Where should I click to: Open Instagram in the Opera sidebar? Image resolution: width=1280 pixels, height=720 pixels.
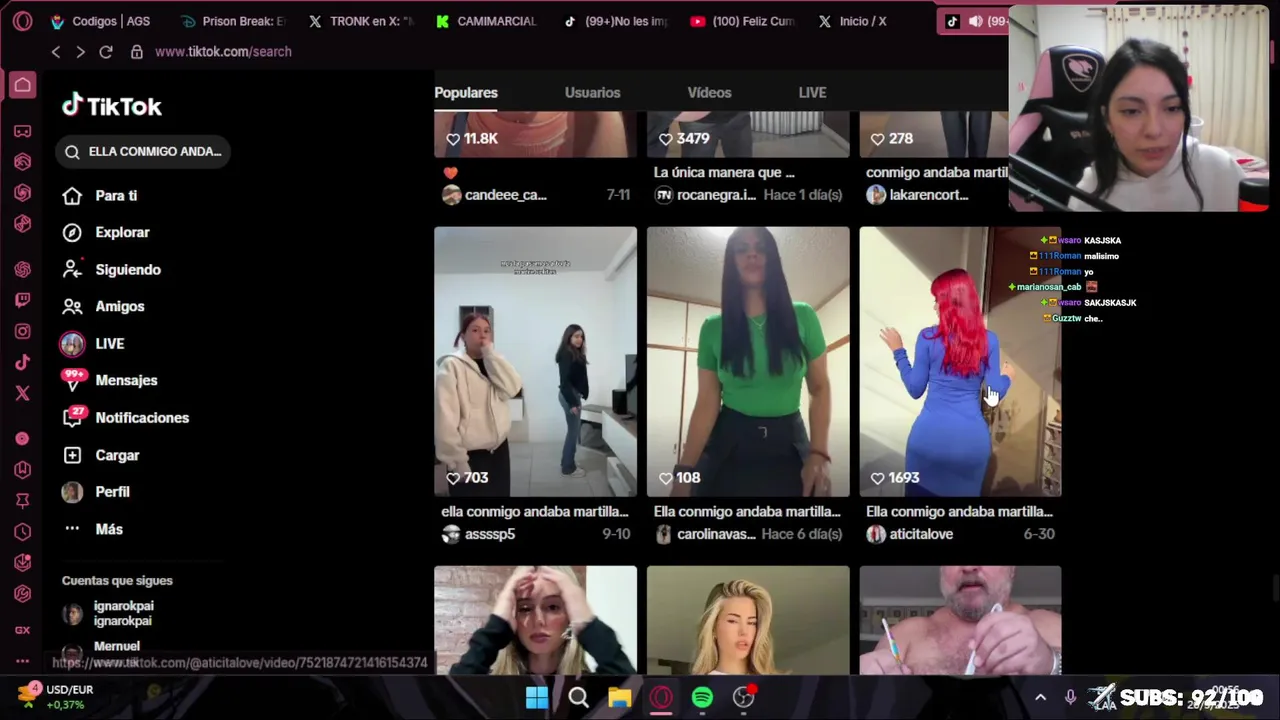click(x=22, y=331)
